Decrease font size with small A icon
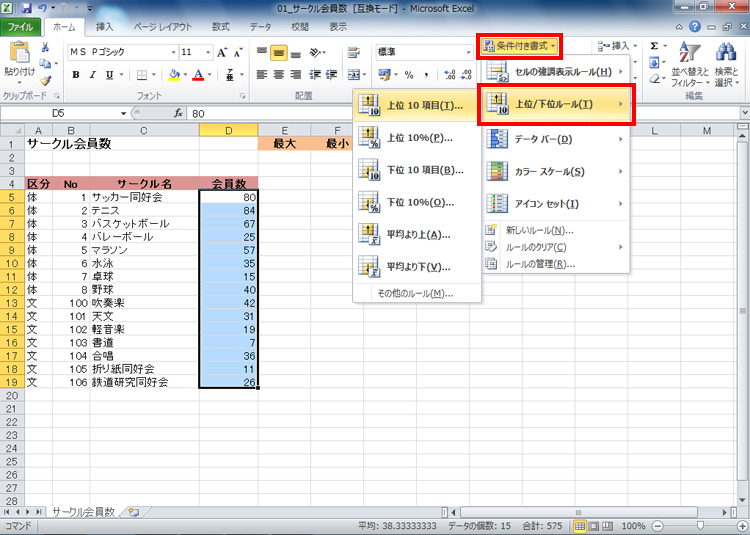 click(238, 52)
